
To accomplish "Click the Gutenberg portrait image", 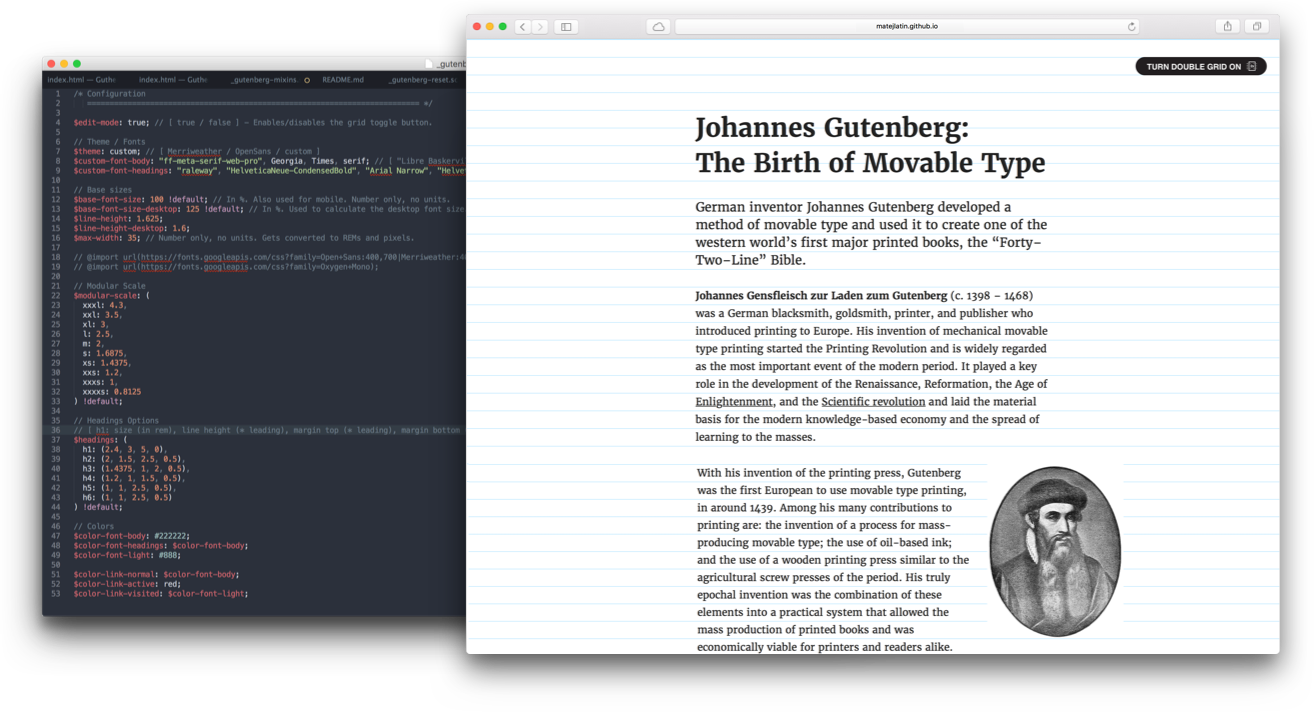I will click(1055, 548).
